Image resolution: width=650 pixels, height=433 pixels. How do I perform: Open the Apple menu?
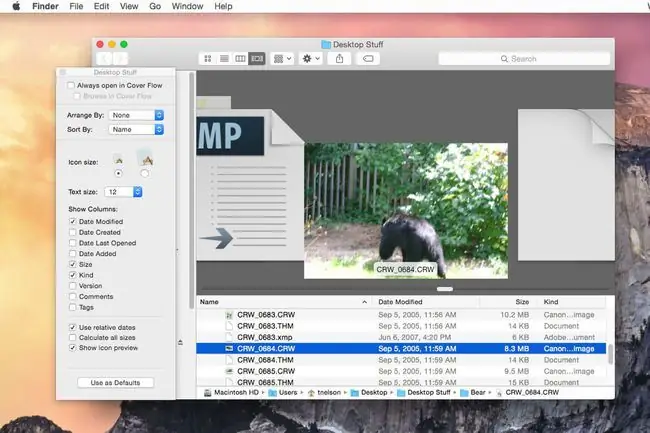tap(16, 6)
